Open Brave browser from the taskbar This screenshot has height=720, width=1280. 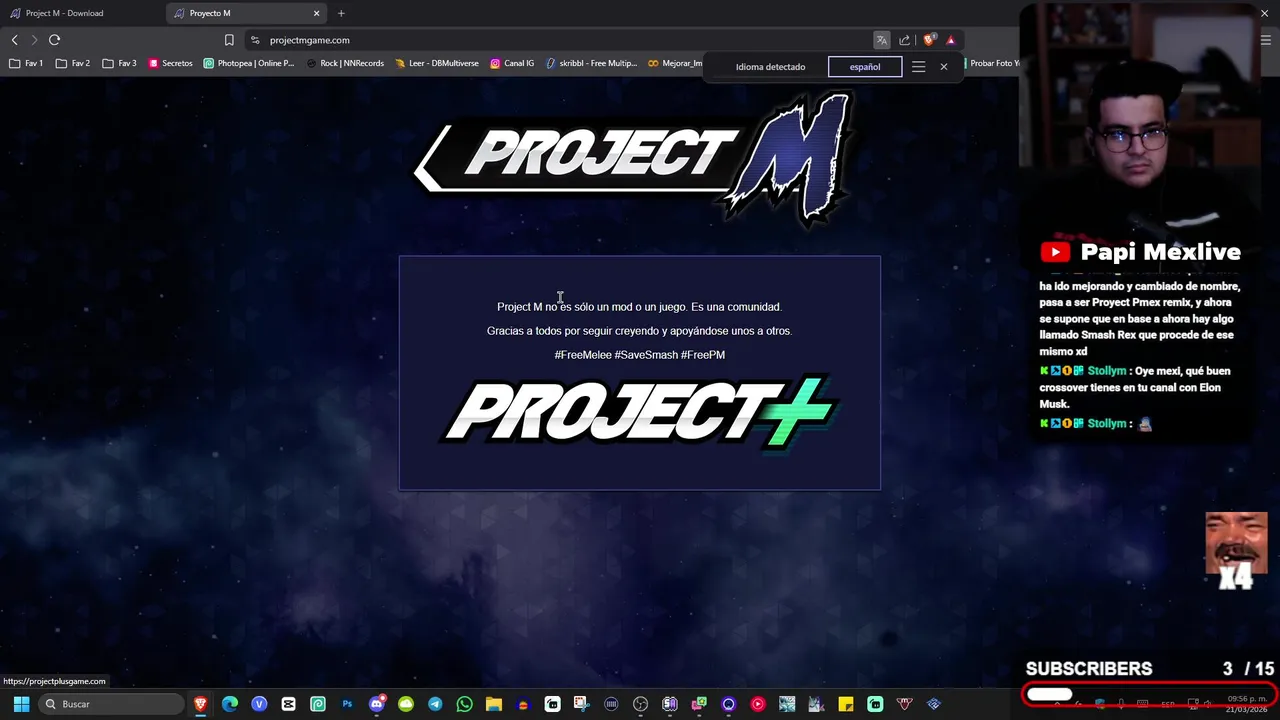point(200,704)
